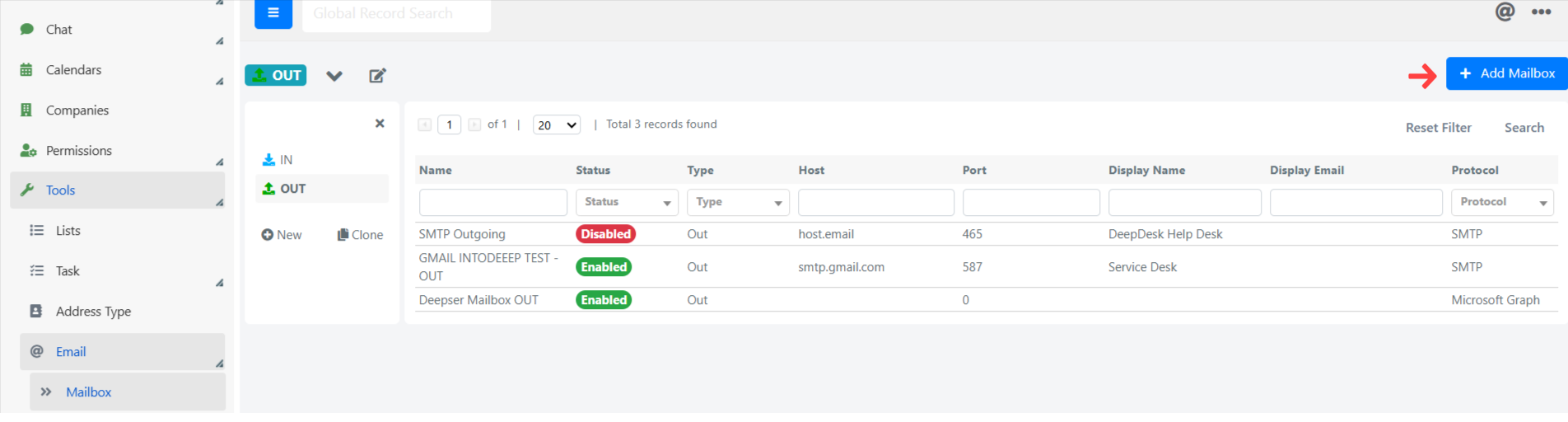Open the SMTP Outgoing mailbox record
Image resolution: width=1568 pixels, height=422 pixels.
point(462,234)
